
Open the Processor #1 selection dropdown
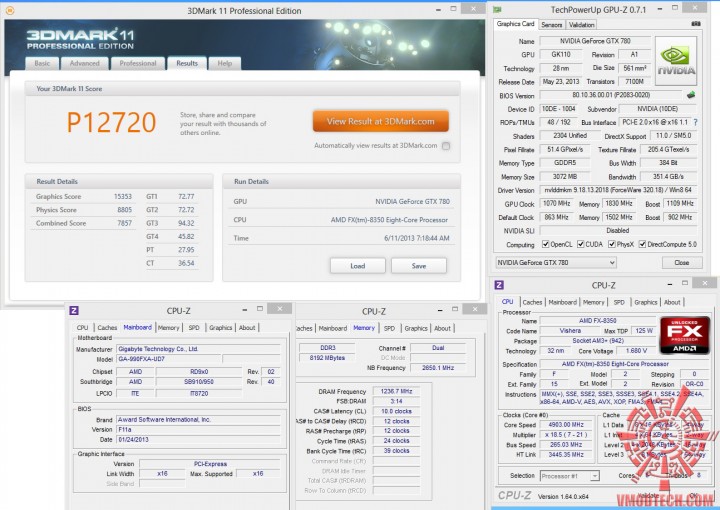pos(570,476)
